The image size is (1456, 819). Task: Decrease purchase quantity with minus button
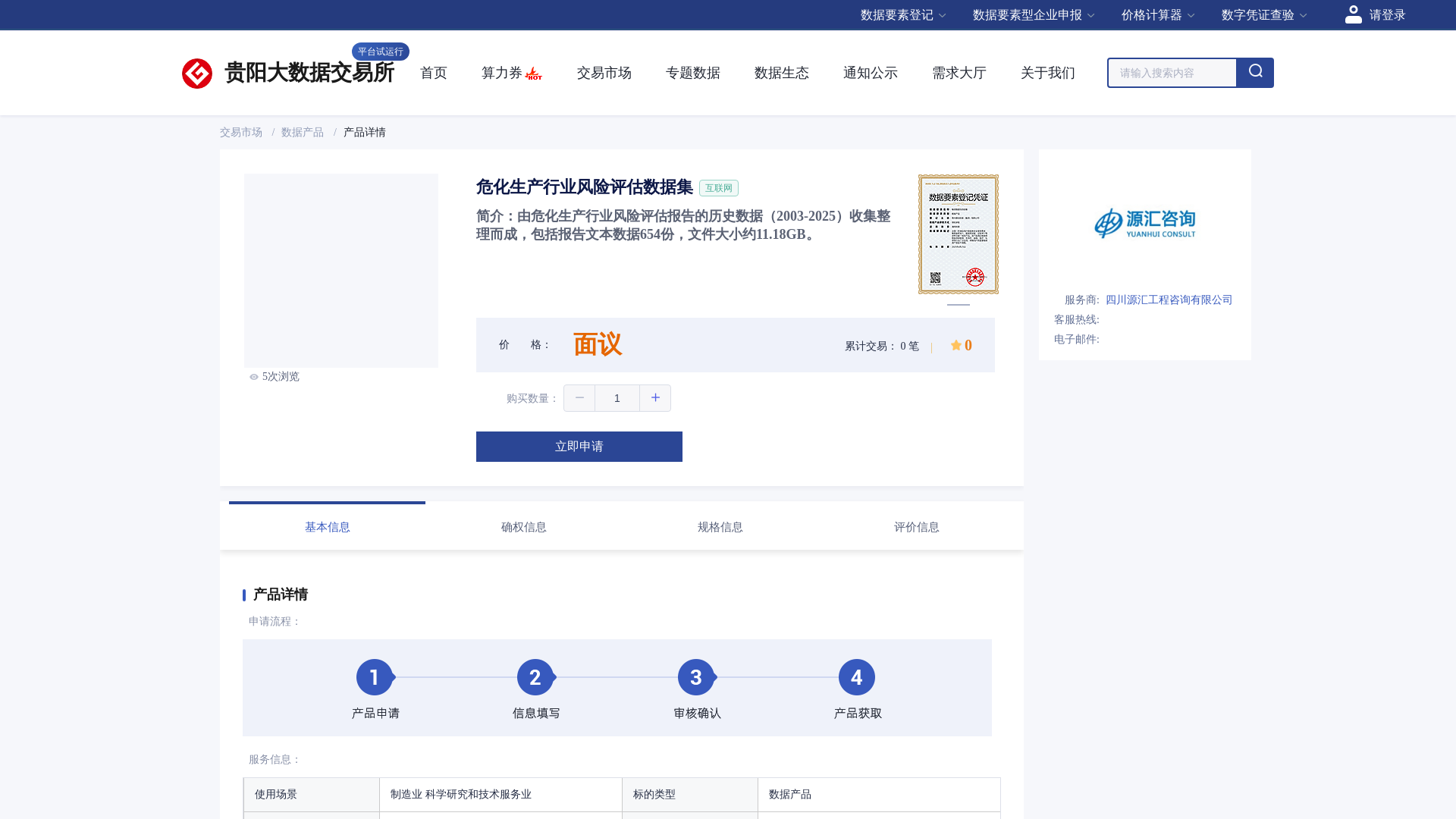pos(579,397)
